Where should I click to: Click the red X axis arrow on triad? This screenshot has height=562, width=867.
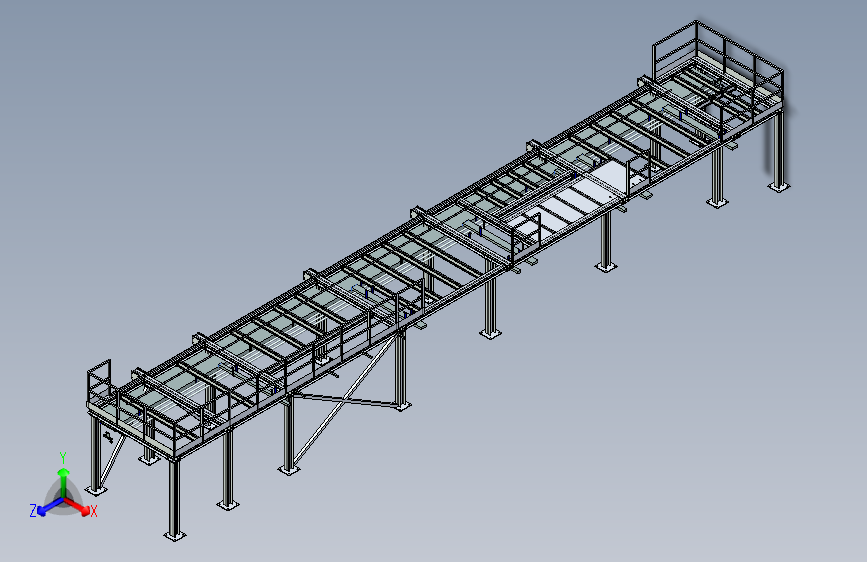[x=77, y=506]
